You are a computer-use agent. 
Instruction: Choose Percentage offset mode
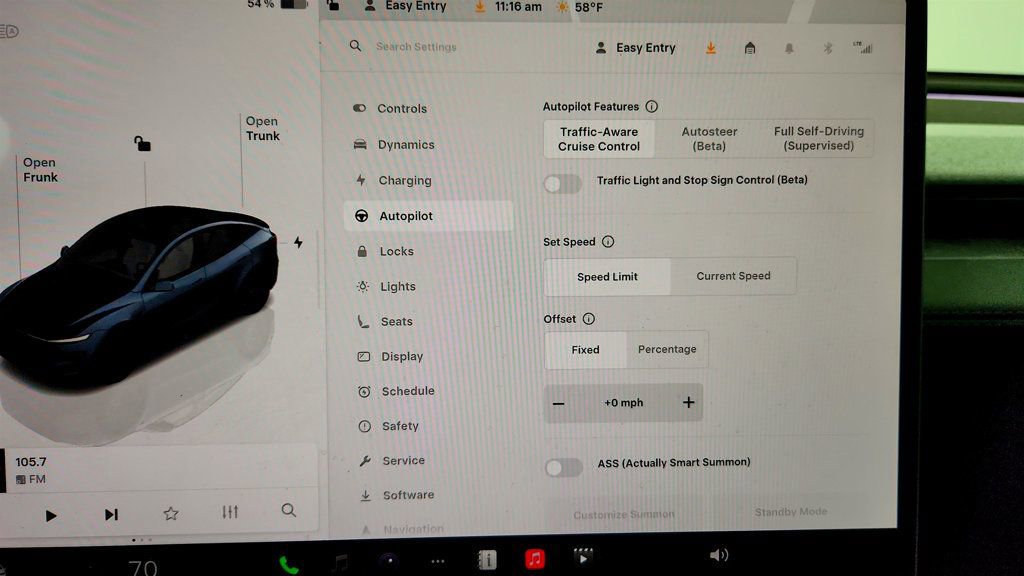(x=667, y=349)
